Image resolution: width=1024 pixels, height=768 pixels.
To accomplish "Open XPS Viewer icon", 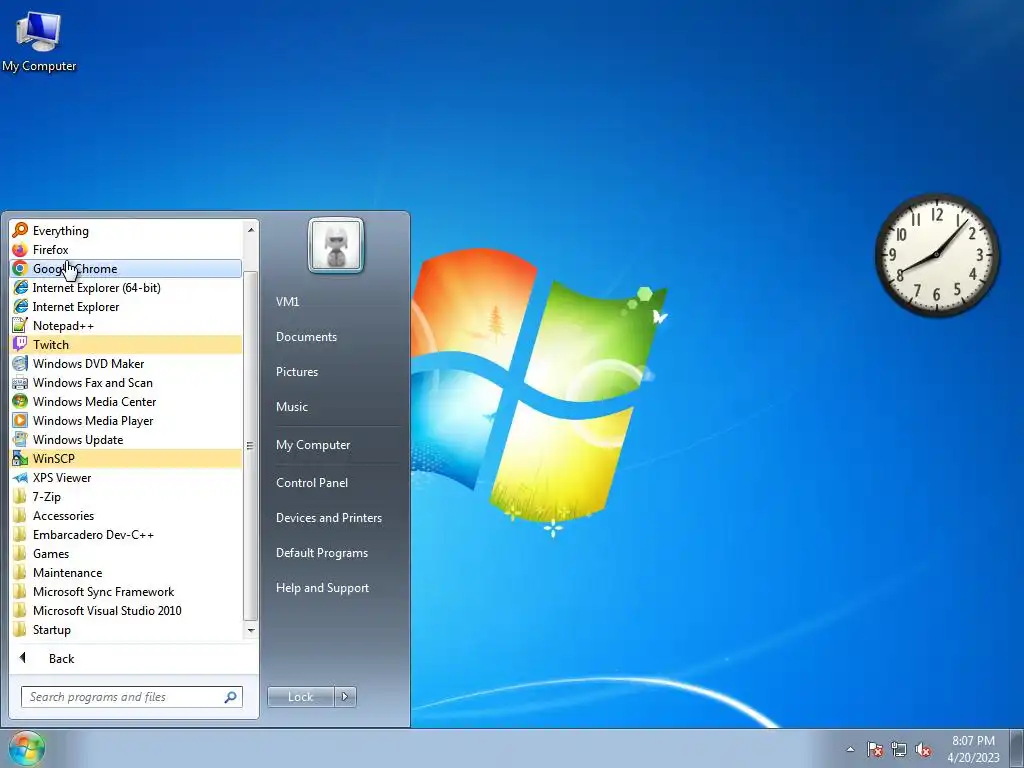I will point(20,477).
